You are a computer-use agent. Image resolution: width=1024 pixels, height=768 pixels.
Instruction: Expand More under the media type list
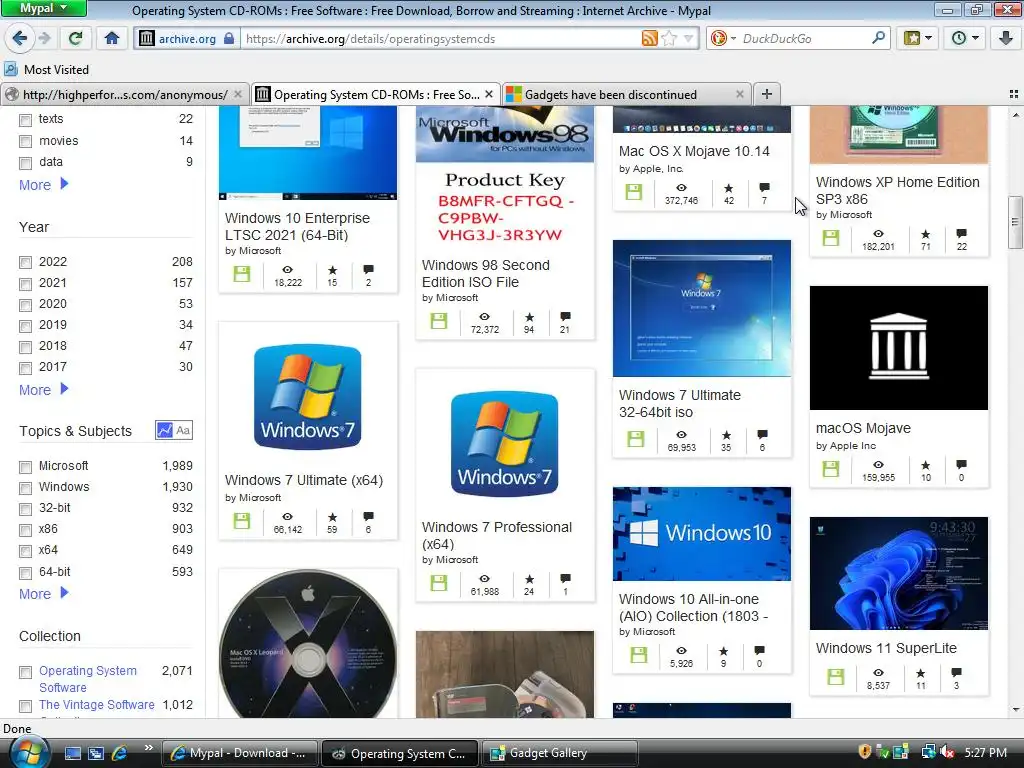pos(44,185)
